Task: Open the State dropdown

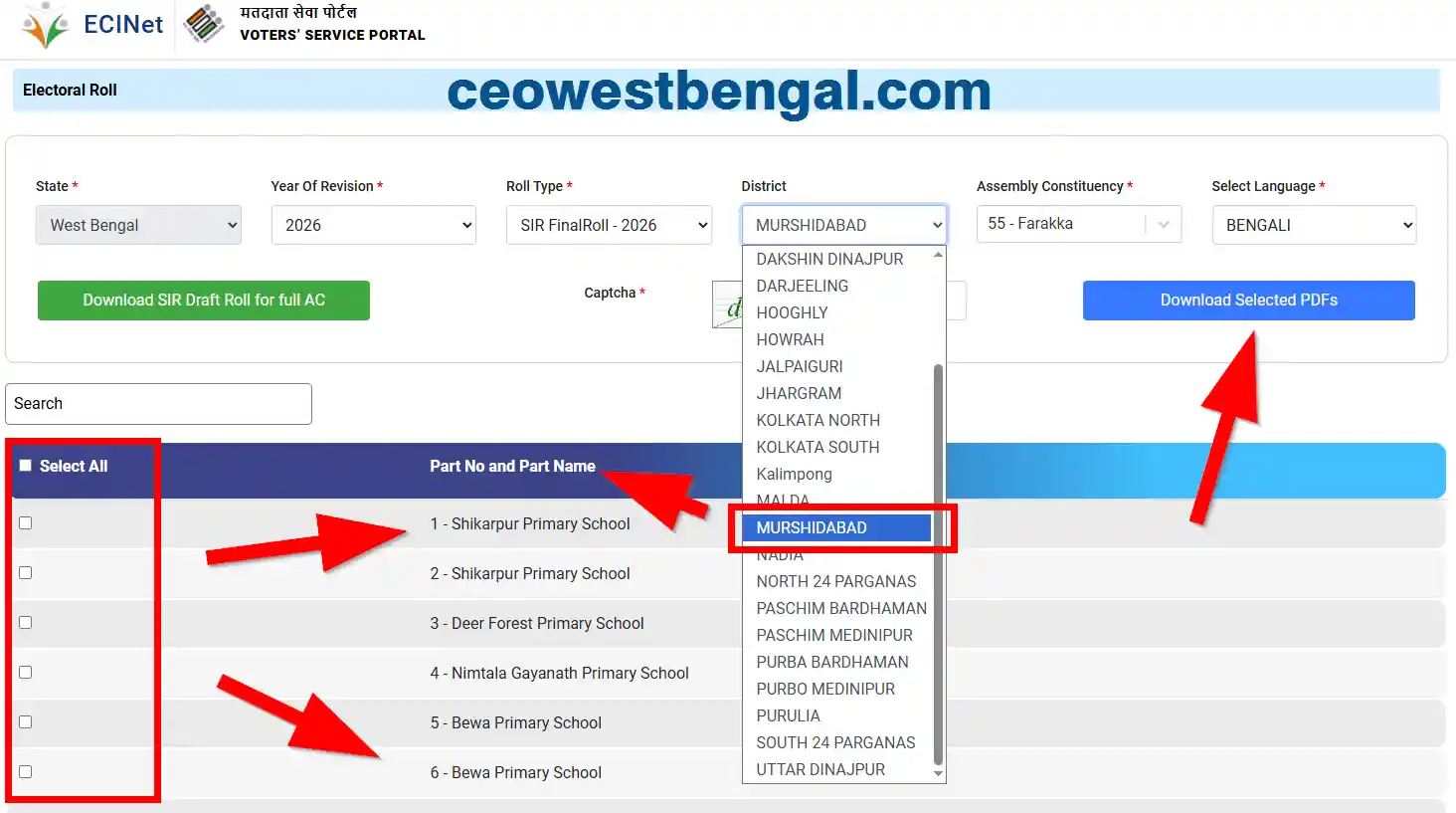Action: click(137, 225)
